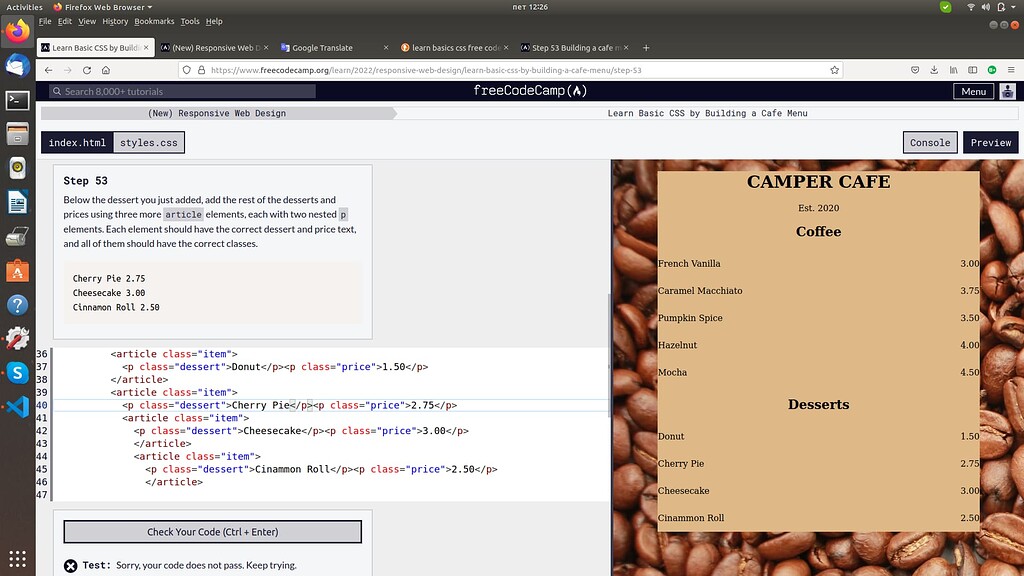
Task: Open the Firefox application menu (hamburger icon)
Action: (x=1011, y=70)
